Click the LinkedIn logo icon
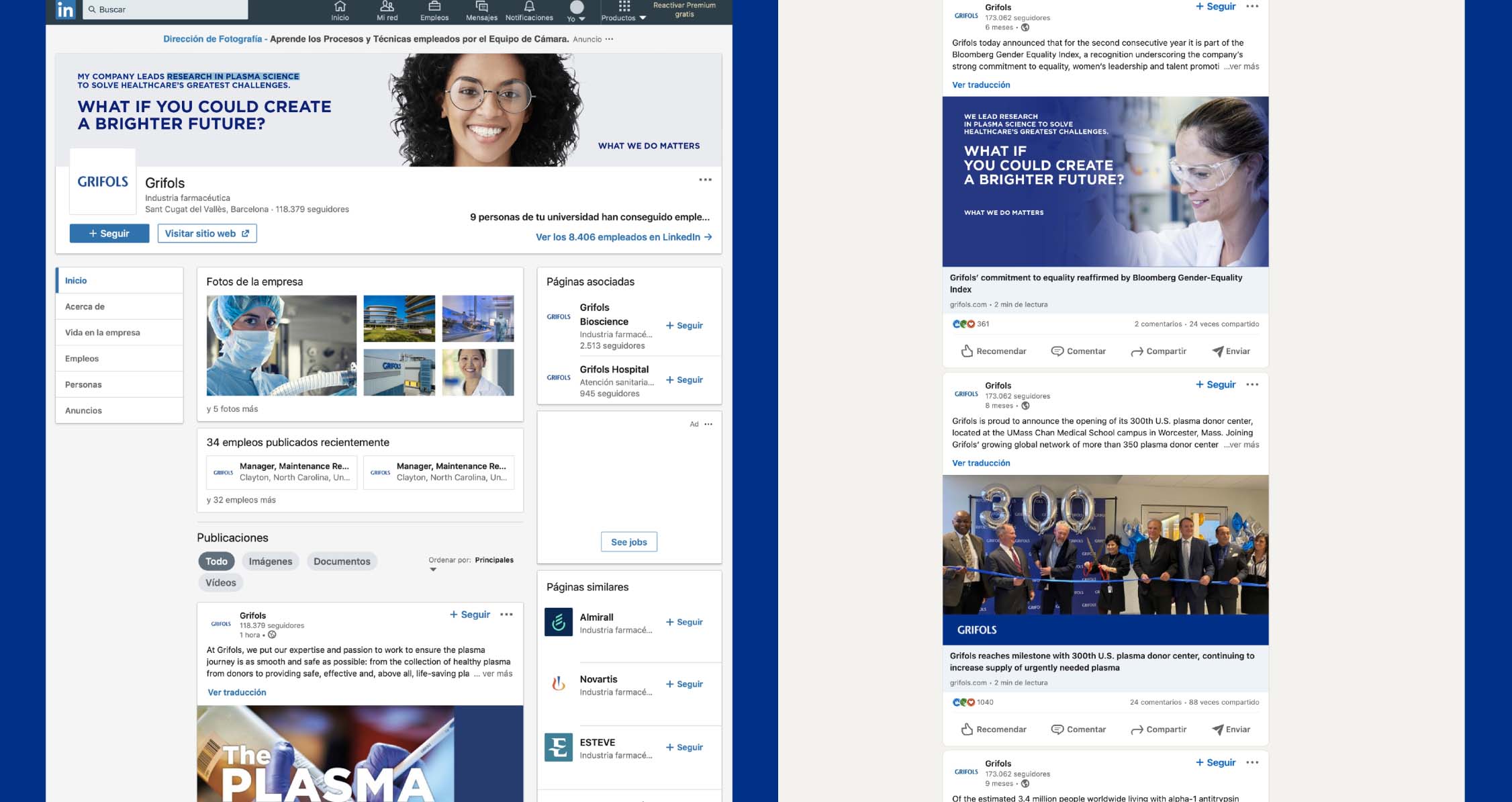The image size is (1512, 802). tap(65, 9)
